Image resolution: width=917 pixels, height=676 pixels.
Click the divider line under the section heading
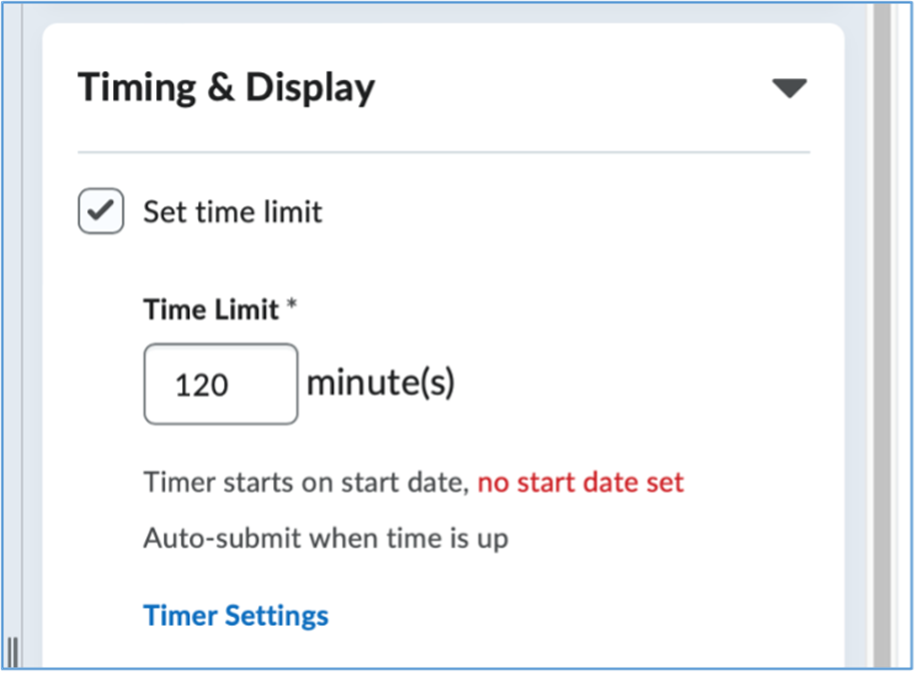click(x=443, y=153)
